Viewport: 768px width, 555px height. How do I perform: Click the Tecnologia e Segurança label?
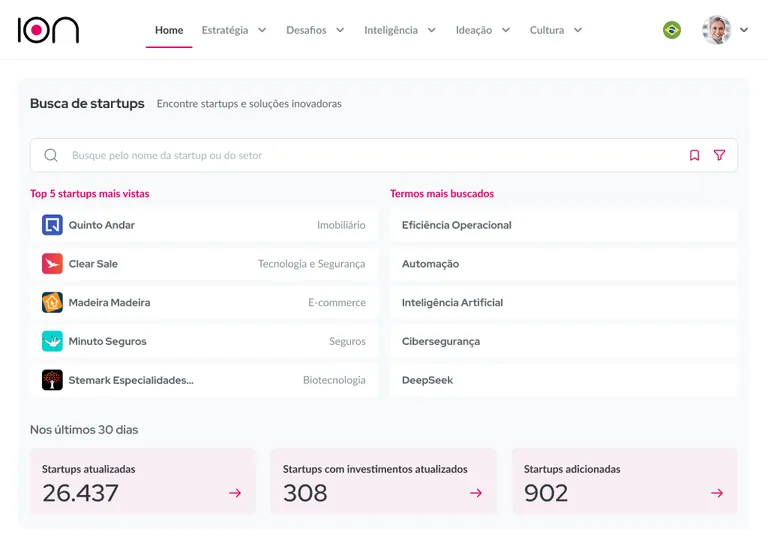(312, 264)
